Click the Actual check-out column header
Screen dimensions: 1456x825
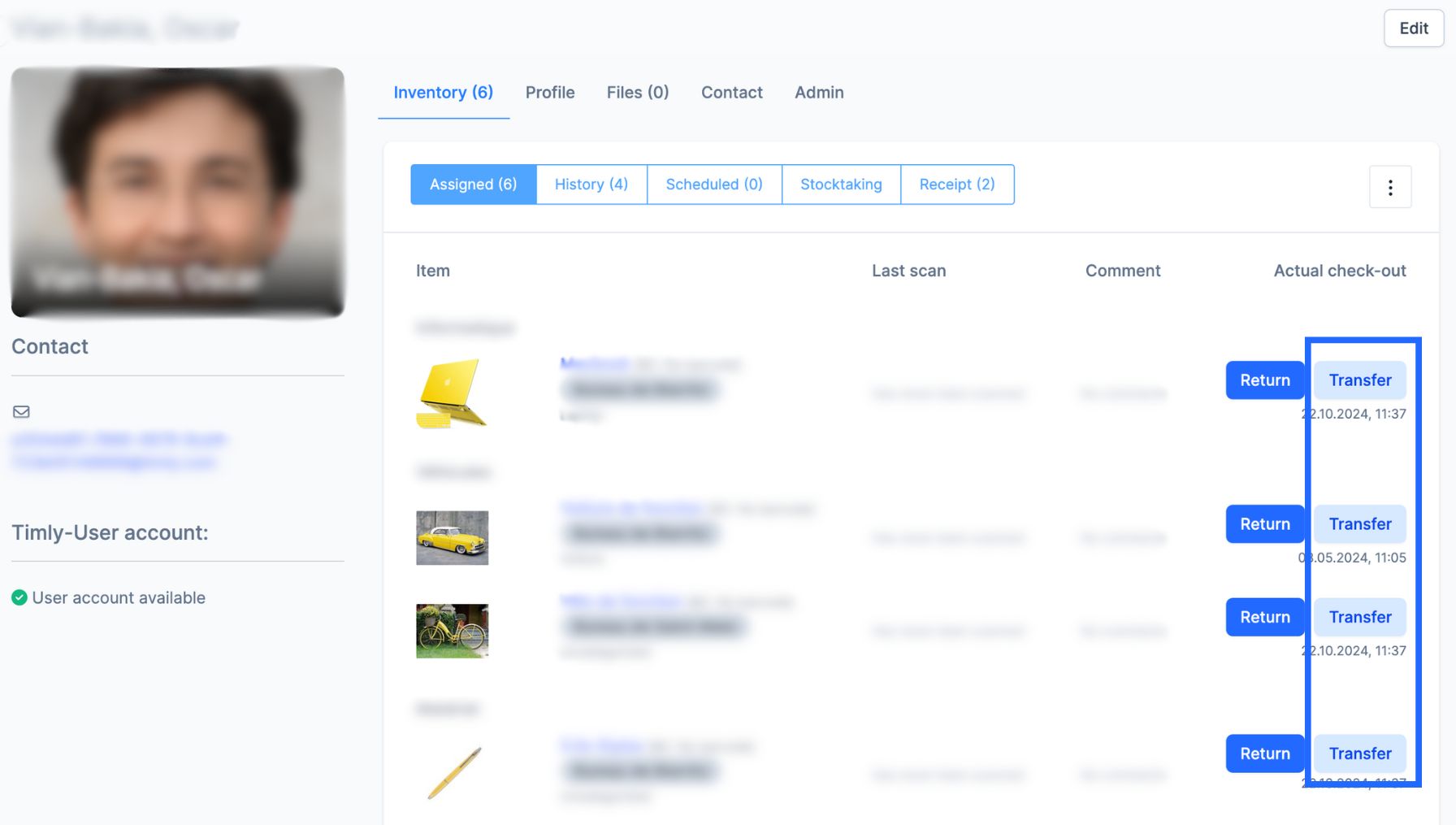tap(1340, 271)
